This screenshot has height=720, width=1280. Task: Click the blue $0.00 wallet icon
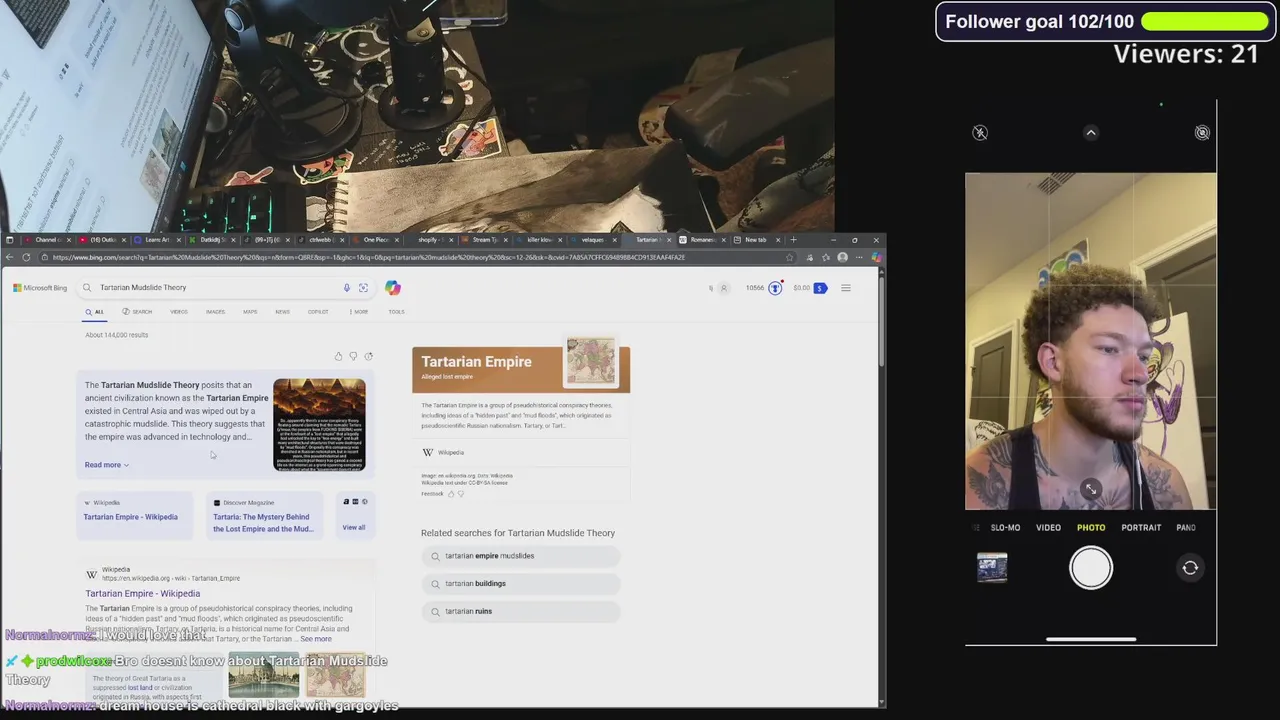(x=820, y=288)
